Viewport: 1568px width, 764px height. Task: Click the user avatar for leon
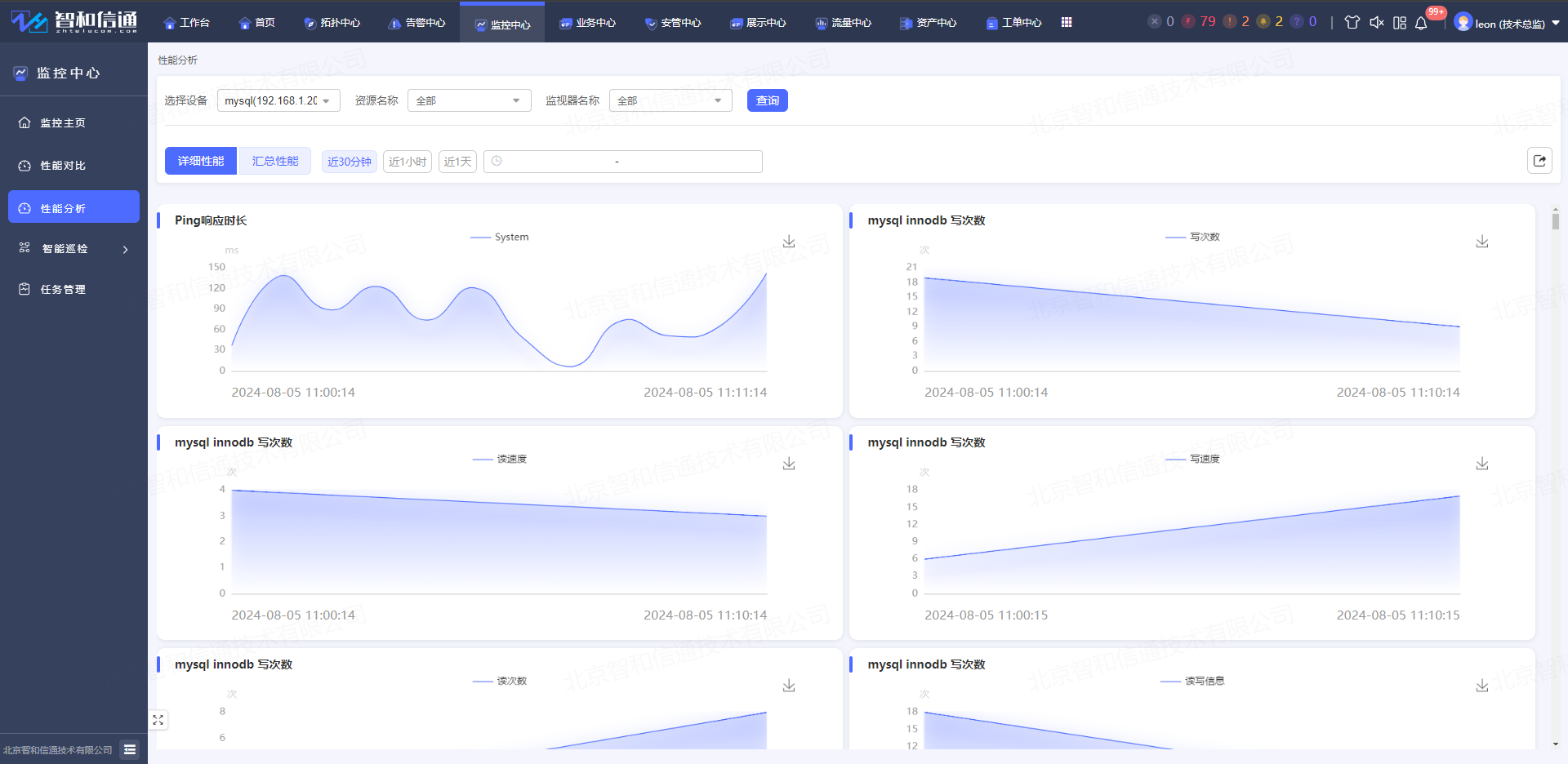[1463, 22]
